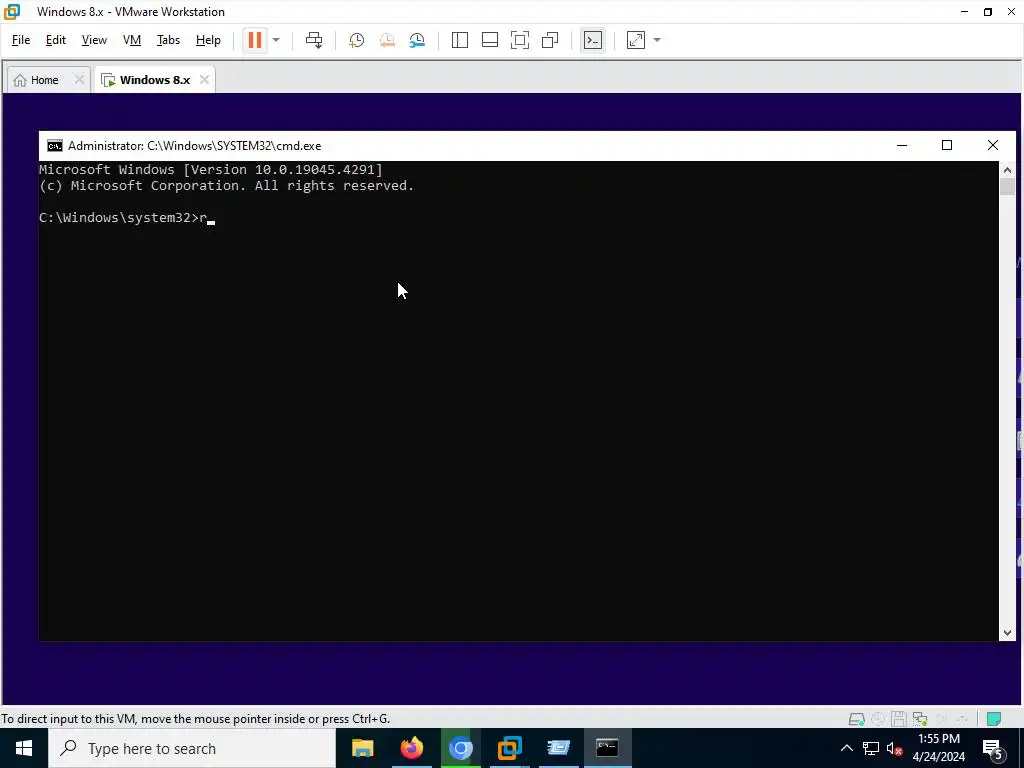
Task: Click the direct input hint status text
Action: tap(195, 719)
